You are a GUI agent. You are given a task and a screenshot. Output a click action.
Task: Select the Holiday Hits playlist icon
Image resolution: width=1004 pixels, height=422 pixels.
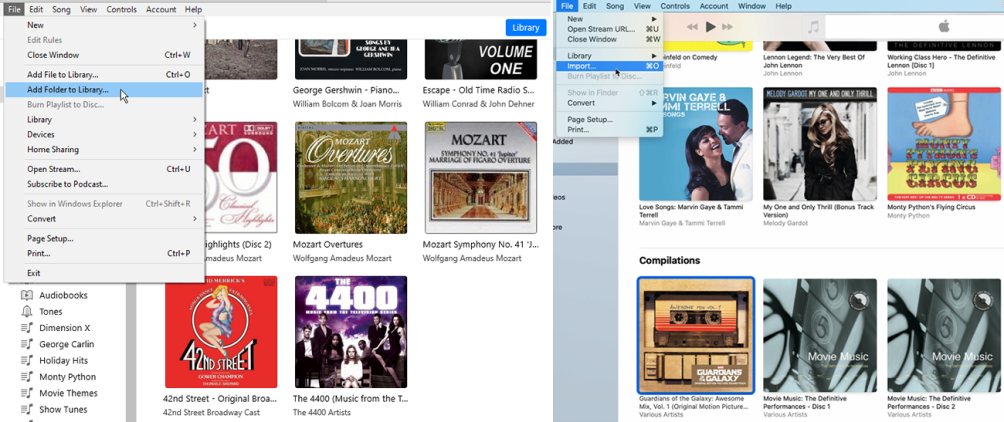(x=27, y=361)
